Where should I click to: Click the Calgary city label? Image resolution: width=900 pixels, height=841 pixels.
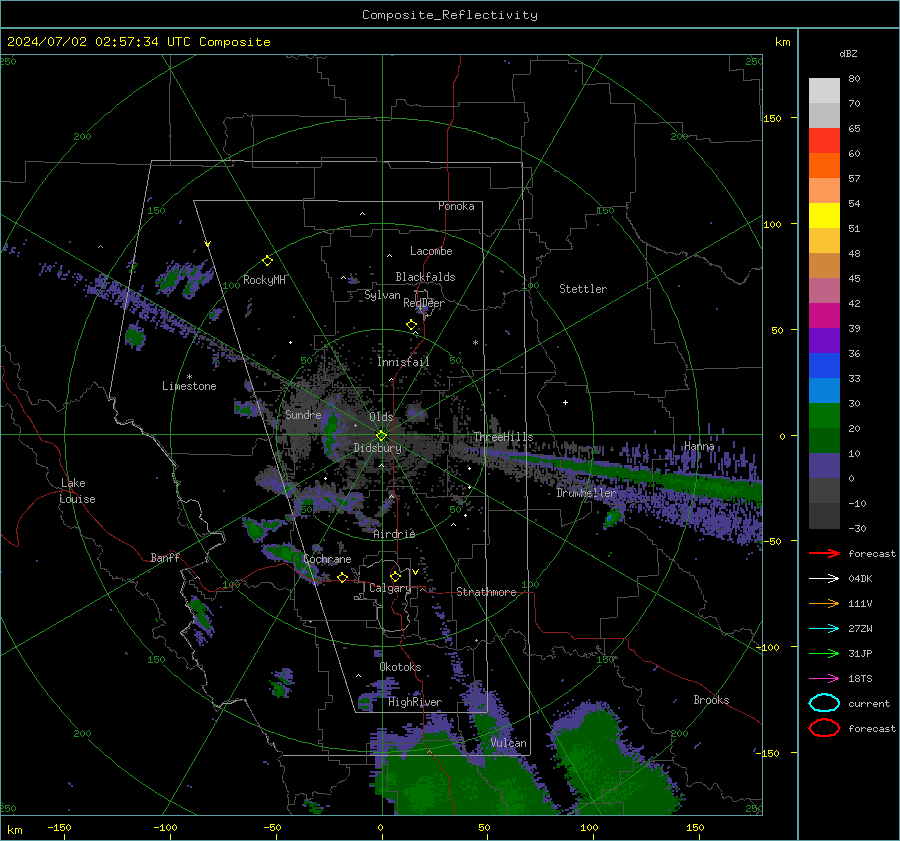tap(390, 588)
